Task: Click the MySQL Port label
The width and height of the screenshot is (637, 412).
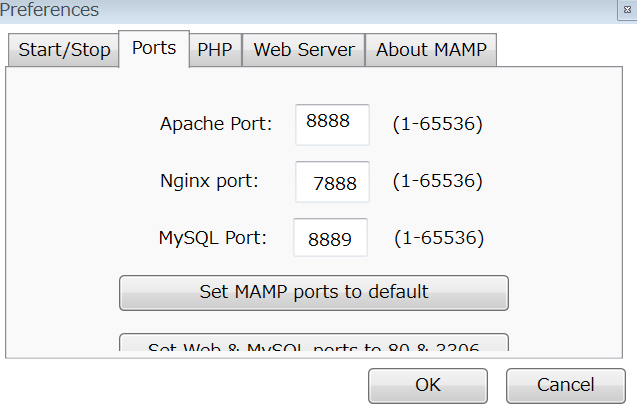Action: pyautogui.click(x=212, y=238)
